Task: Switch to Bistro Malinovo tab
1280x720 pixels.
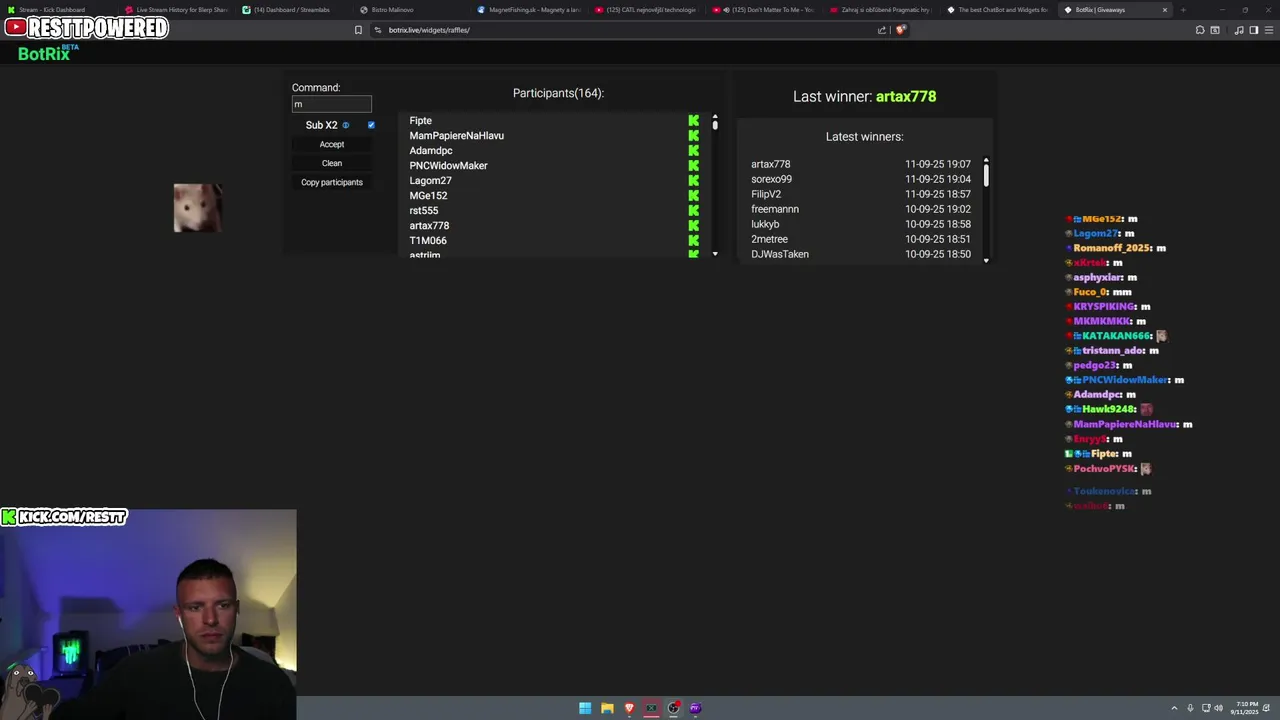Action: [x=410, y=10]
